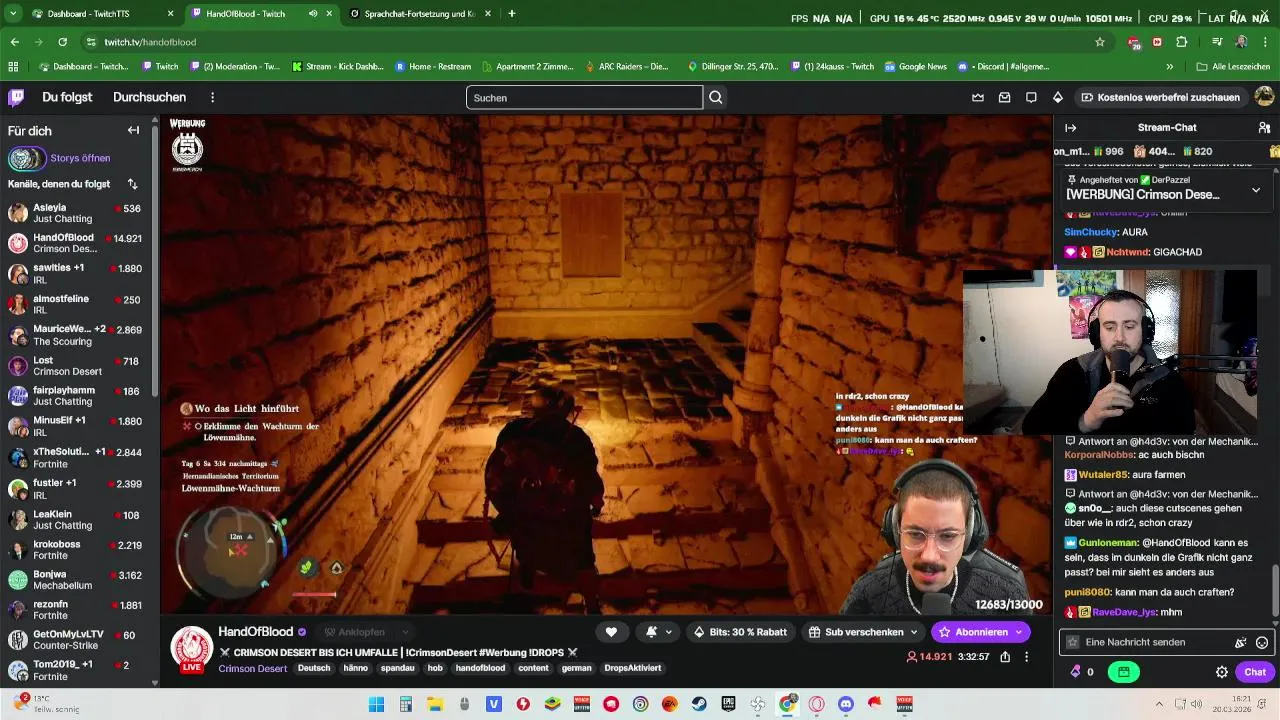Open the apps grid in bookmarks bar
Viewport: 1280px width, 720px height.
[13, 67]
